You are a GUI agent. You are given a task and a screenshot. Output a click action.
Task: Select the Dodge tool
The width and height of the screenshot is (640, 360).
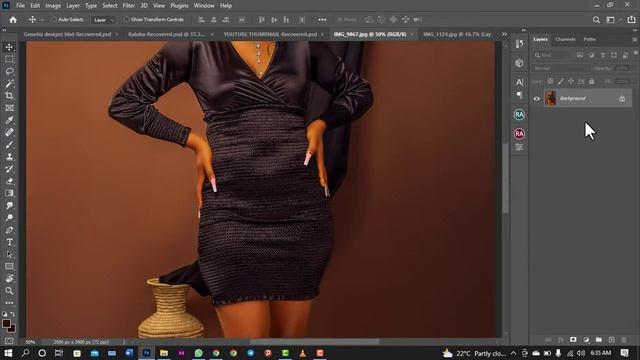pos(9,218)
